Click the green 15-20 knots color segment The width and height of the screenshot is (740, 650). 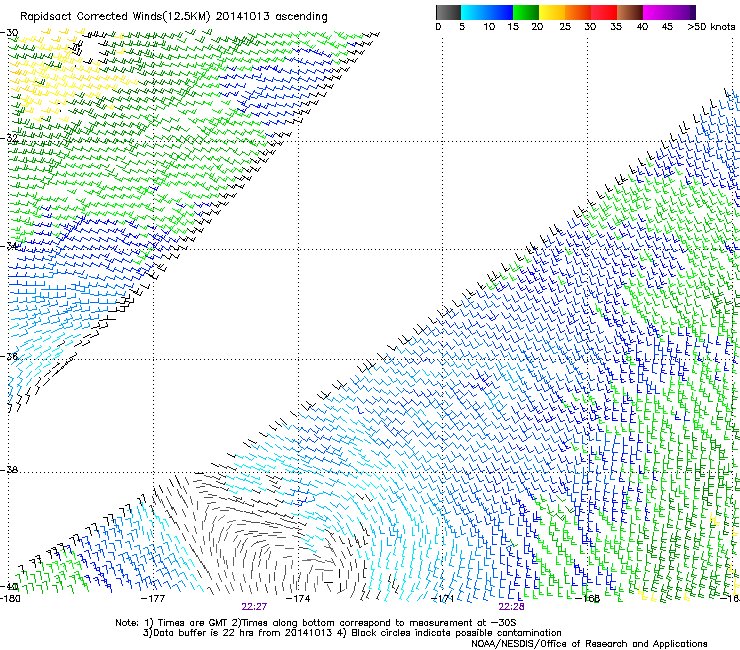tap(526, 12)
